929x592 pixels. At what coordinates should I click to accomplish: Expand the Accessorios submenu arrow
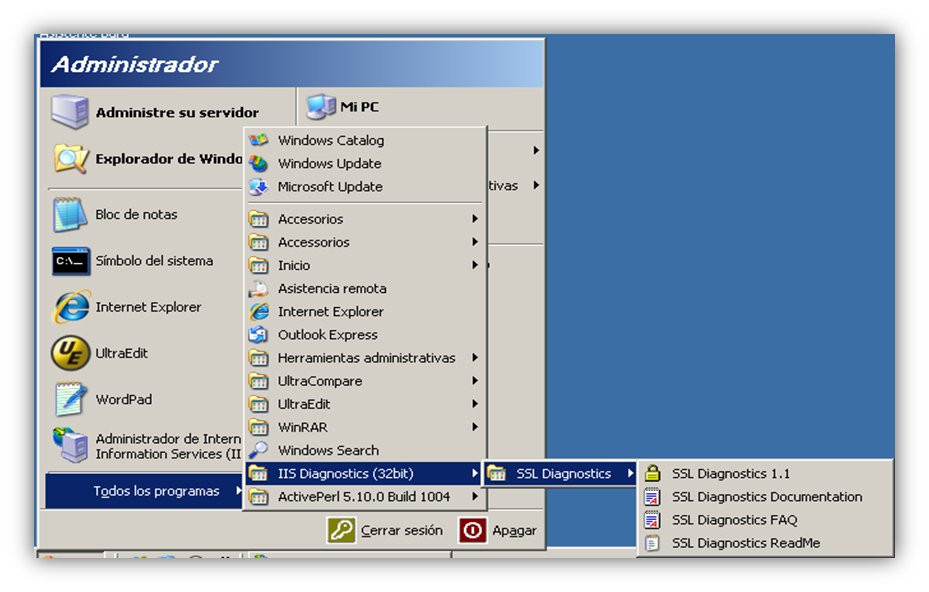pyautogui.click(x=475, y=242)
